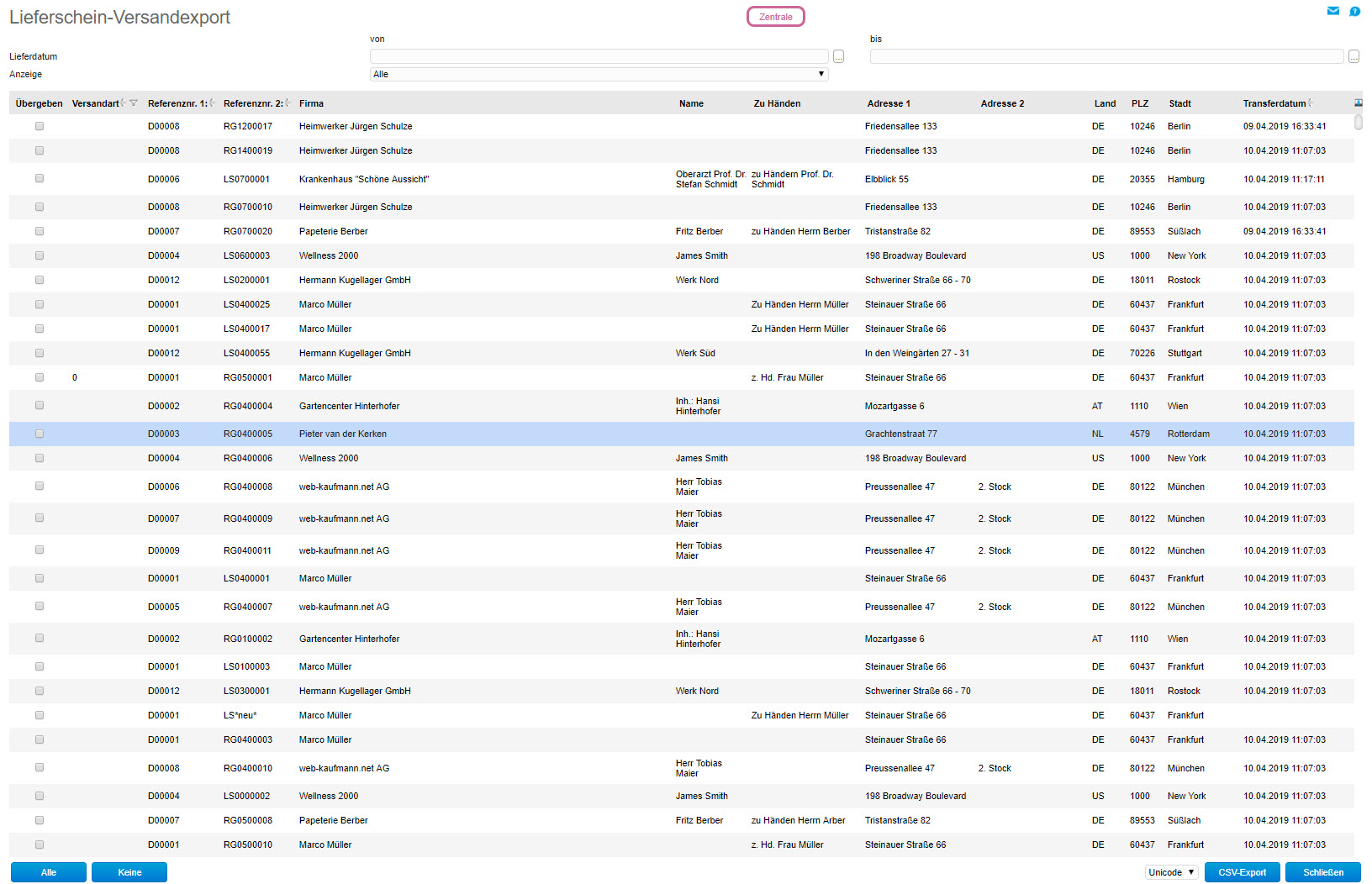Click the sort icon next to Transferdatum

pos(1310,103)
